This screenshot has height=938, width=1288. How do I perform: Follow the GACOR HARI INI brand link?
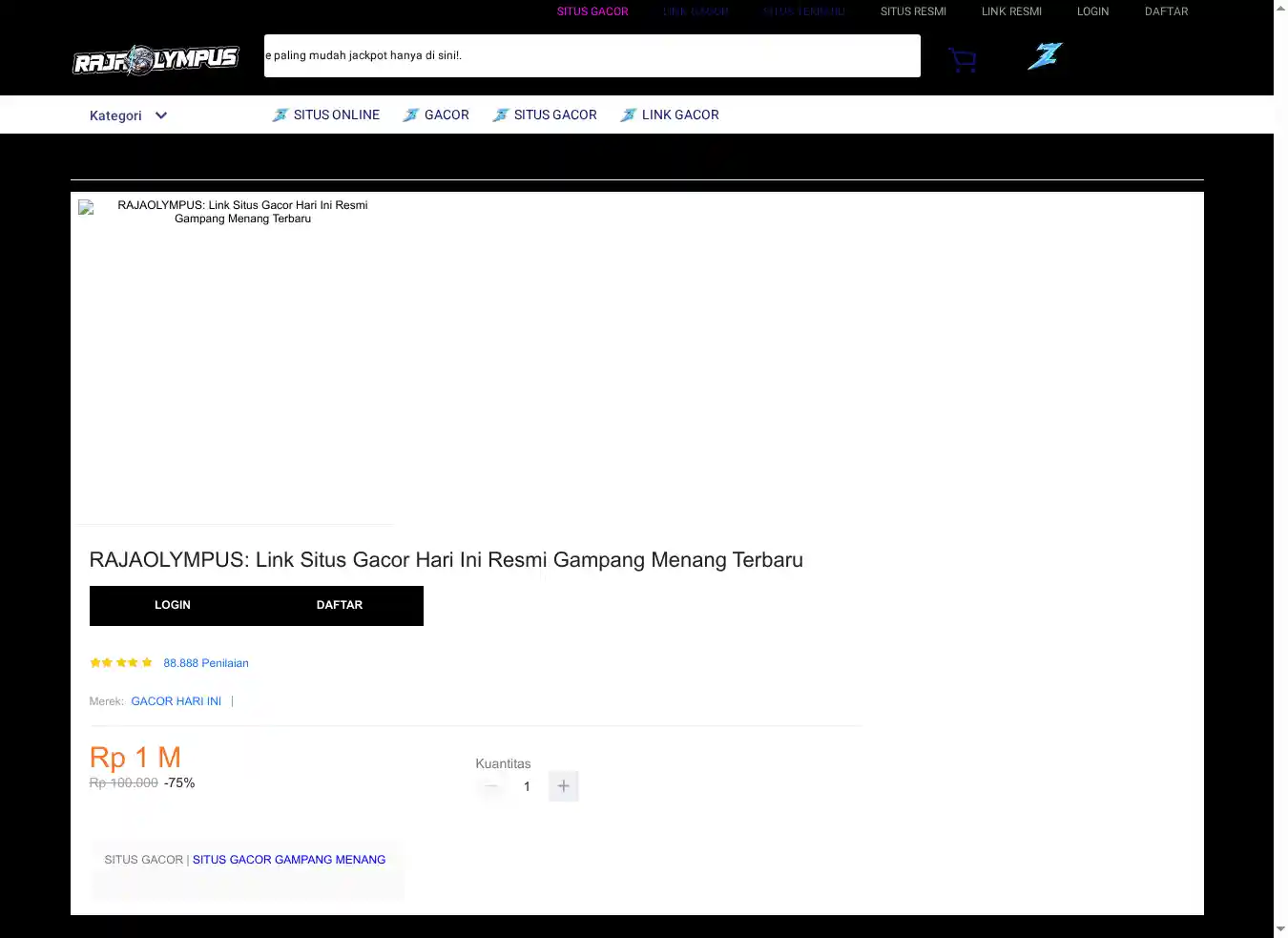176,701
